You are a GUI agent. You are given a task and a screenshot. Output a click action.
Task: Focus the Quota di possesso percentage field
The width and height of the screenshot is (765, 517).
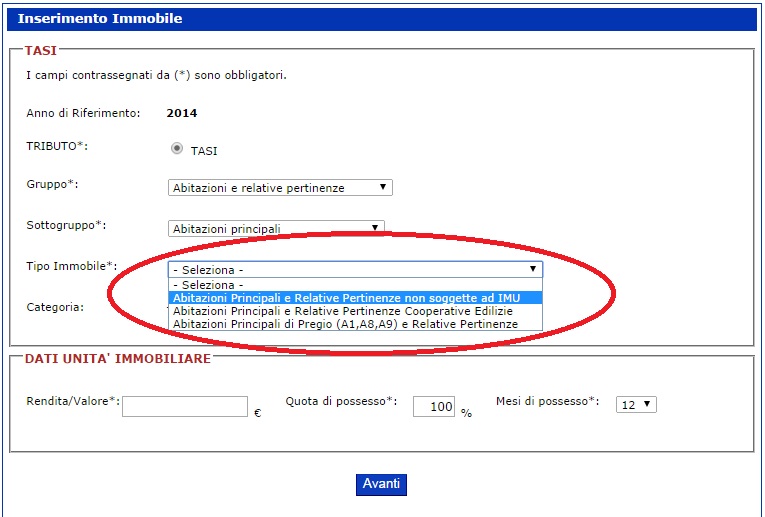(x=433, y=407)
